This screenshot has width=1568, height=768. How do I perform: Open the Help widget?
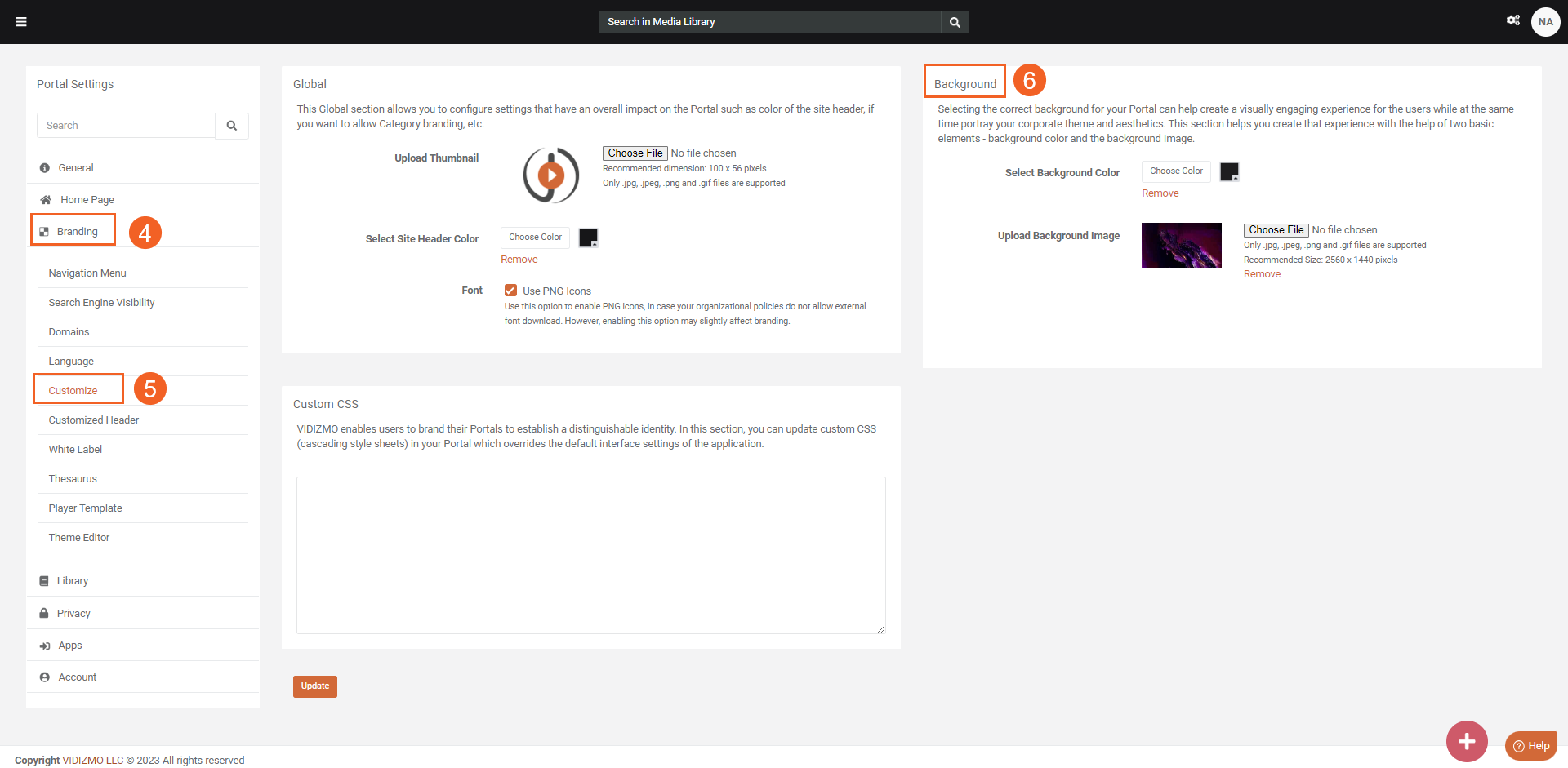coord(1531,745)
